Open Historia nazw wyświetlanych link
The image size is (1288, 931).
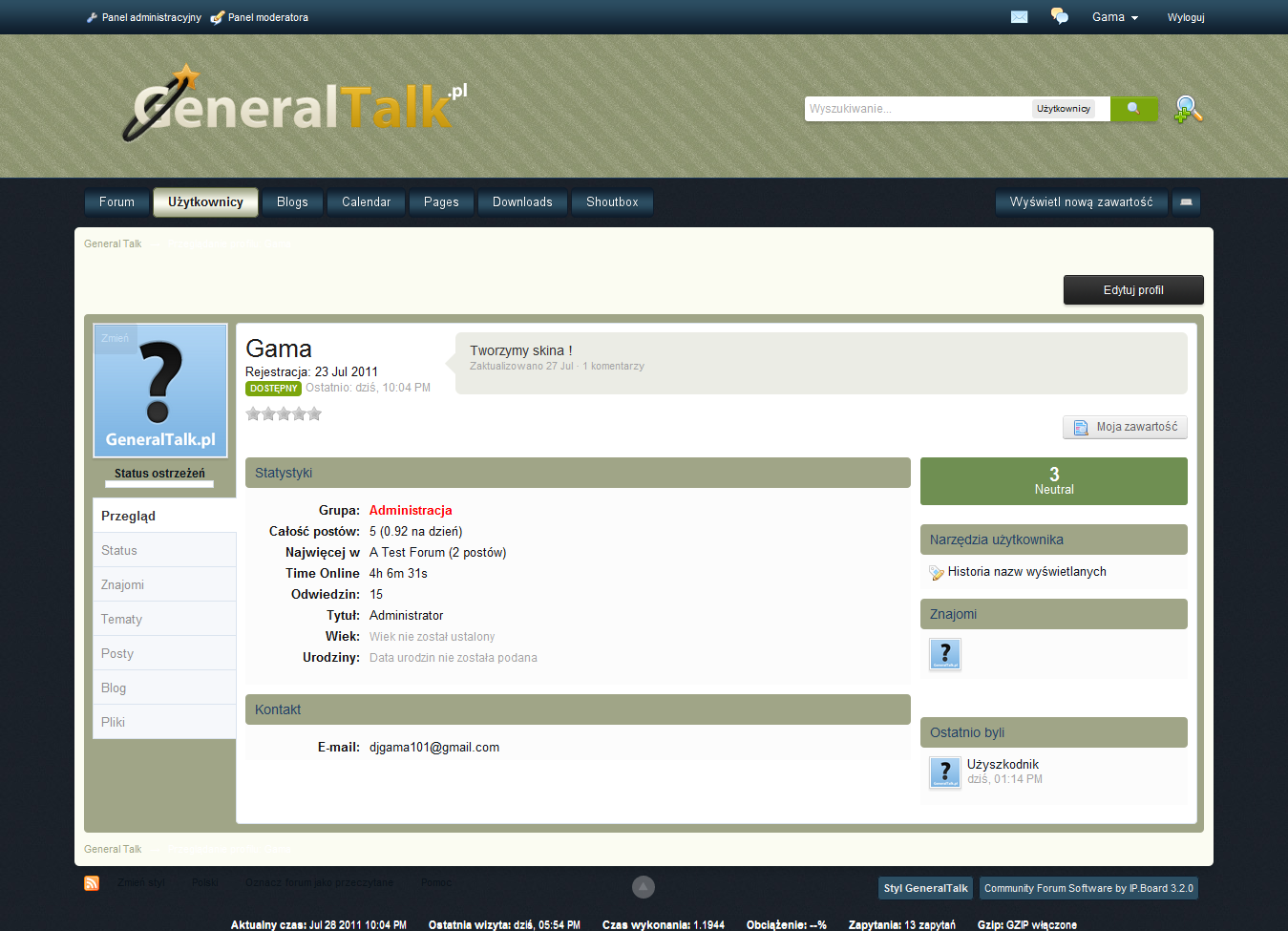1026,572
